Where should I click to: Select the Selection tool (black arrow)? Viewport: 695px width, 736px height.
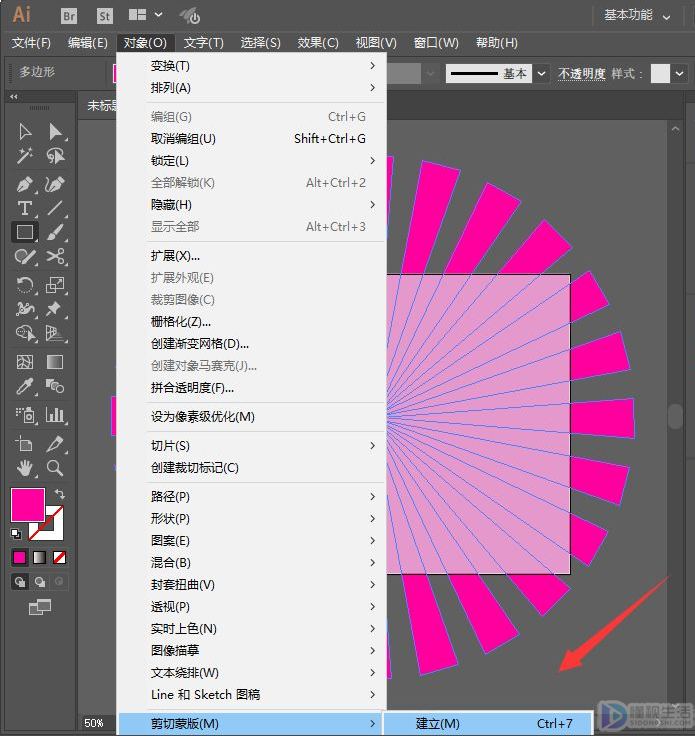25,132
